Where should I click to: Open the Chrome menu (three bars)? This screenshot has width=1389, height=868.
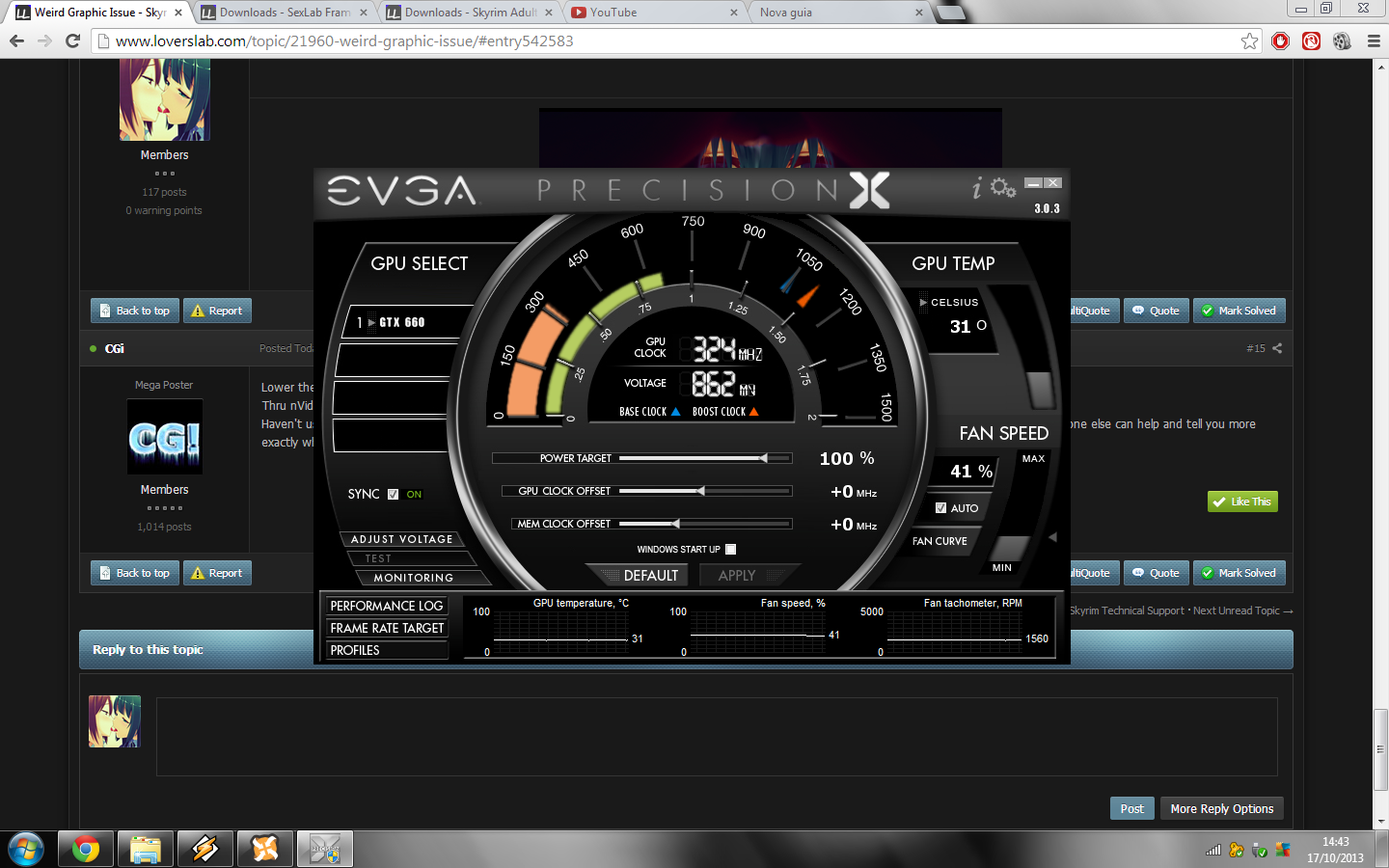1374,41
